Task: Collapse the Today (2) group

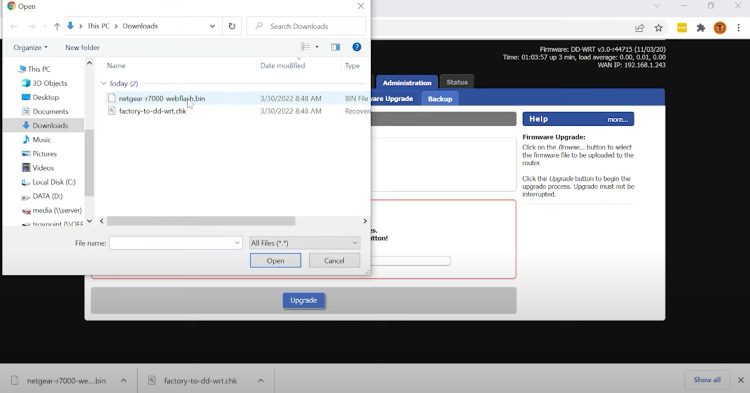Action: 103,83
